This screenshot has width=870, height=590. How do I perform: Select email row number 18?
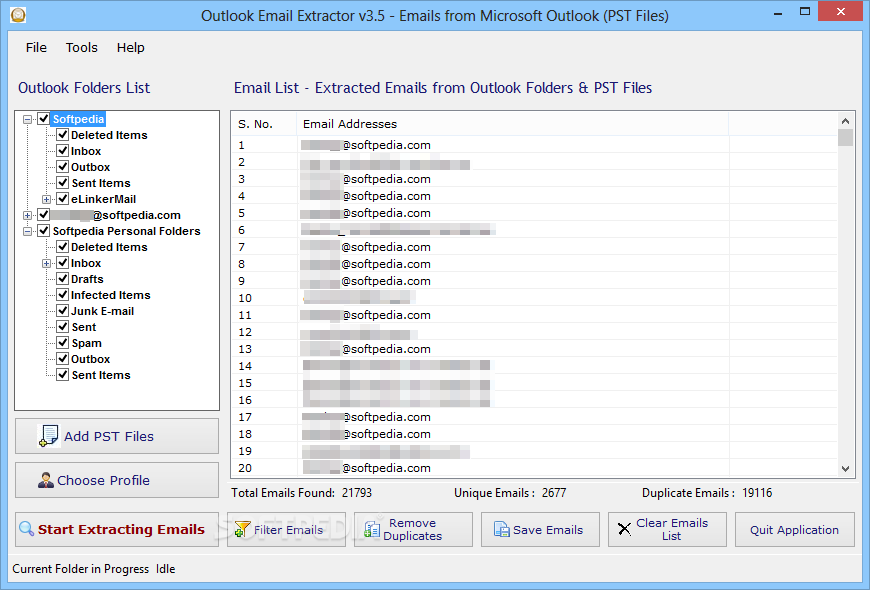pos(534,433)
